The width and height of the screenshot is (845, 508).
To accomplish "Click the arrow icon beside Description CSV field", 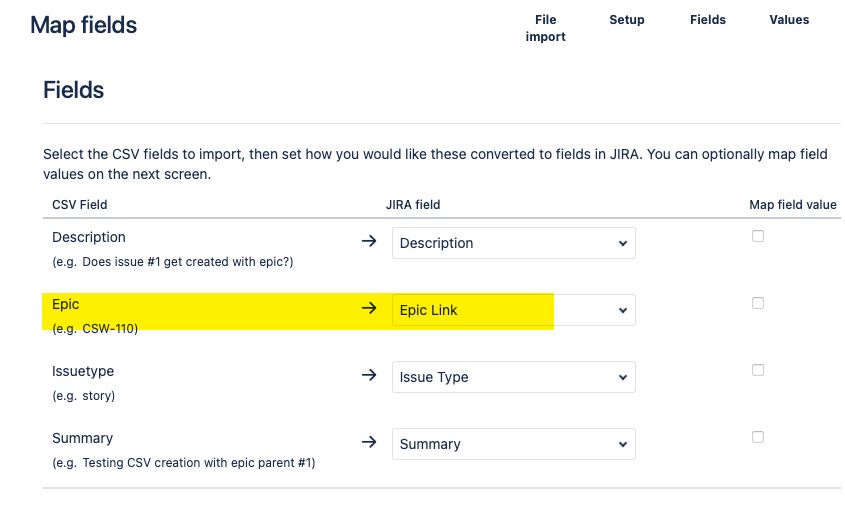I will point(369,241).
